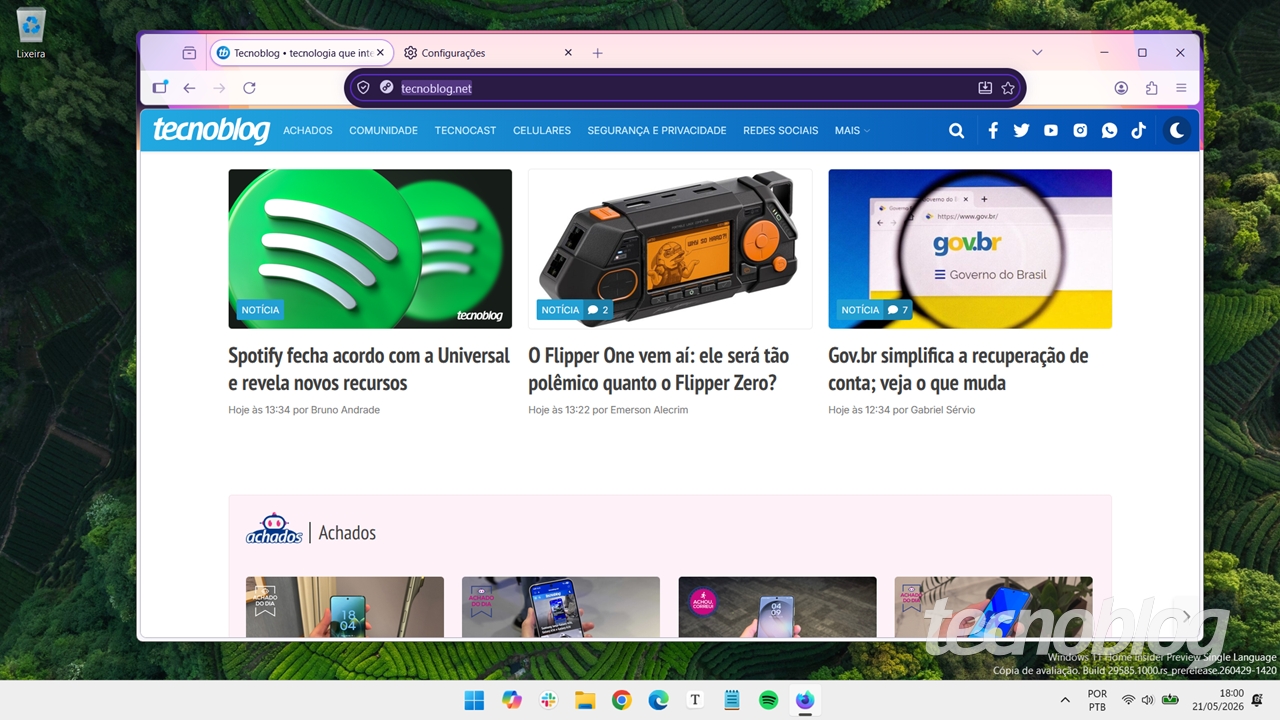Show hidden icons in the system tray
Viewport: 1280px width, 720px height.
(1065, 700)
